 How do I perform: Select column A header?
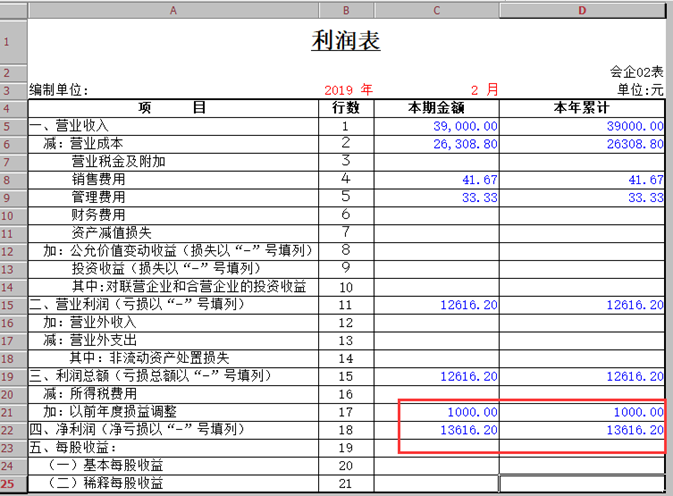tap(173, 10)
